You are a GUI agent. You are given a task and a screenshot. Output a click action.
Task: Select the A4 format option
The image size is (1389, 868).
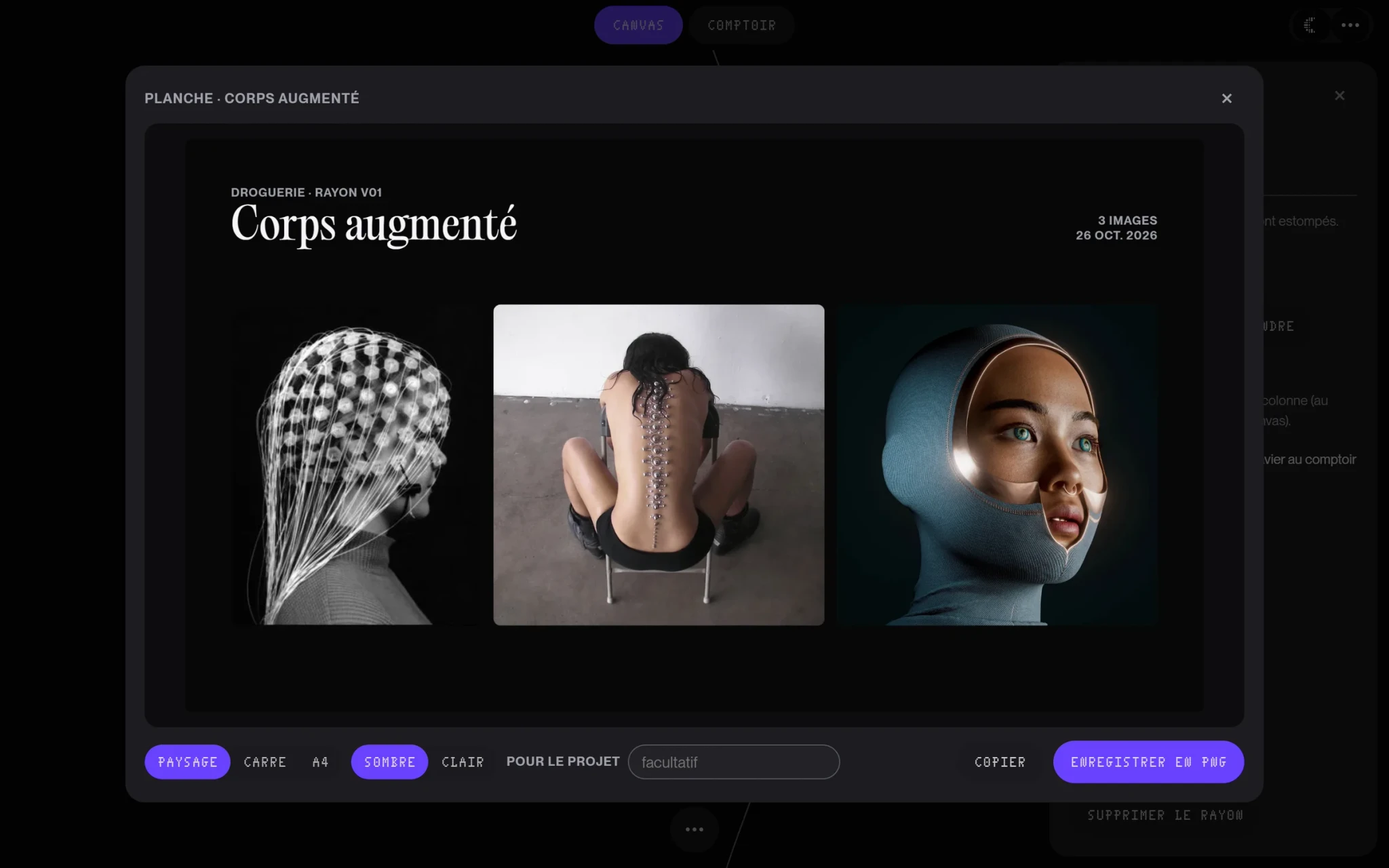320,762
